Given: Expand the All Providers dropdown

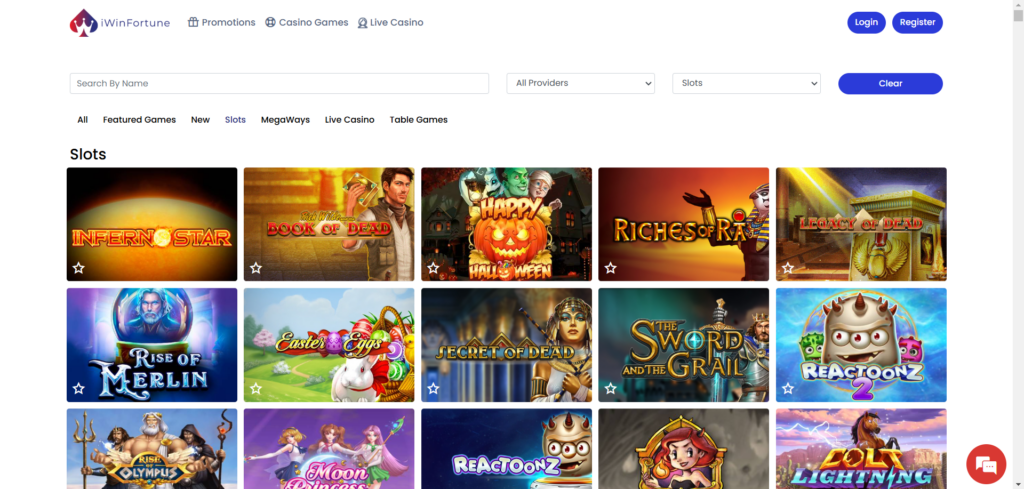Looking at the screenshot, I should click(x=580, y=84).
